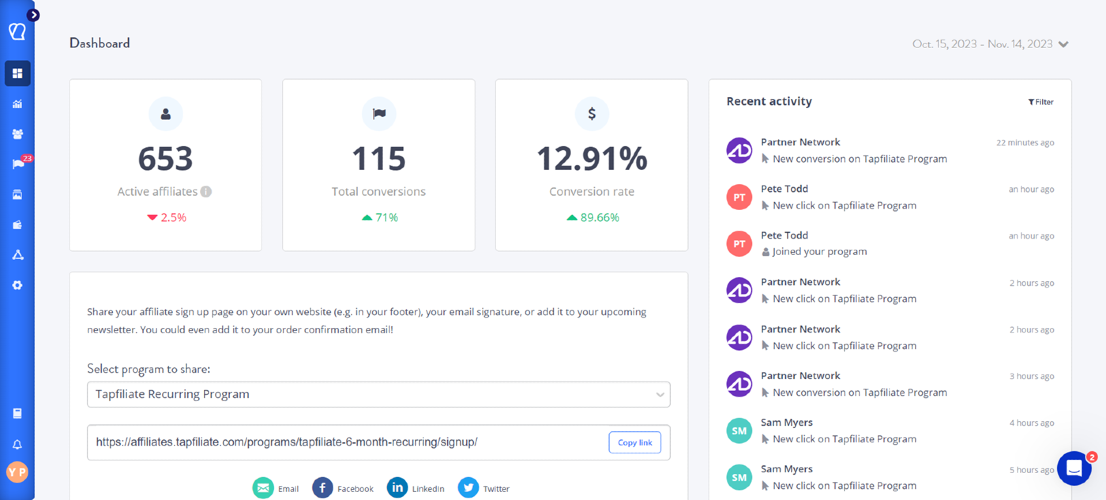Screen dimensions: 1106x500
Task: Click the Filter button in Recent activity
Action: (x=1040, y=102)
